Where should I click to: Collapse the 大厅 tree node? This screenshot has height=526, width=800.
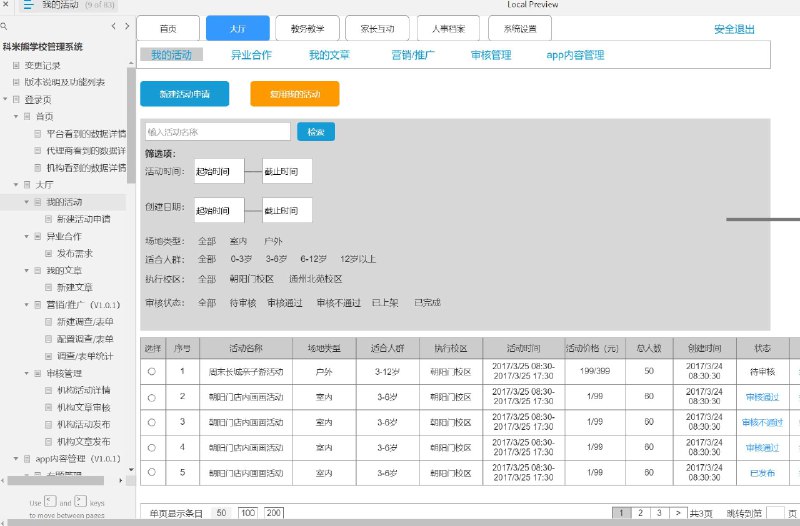point(16,185)
